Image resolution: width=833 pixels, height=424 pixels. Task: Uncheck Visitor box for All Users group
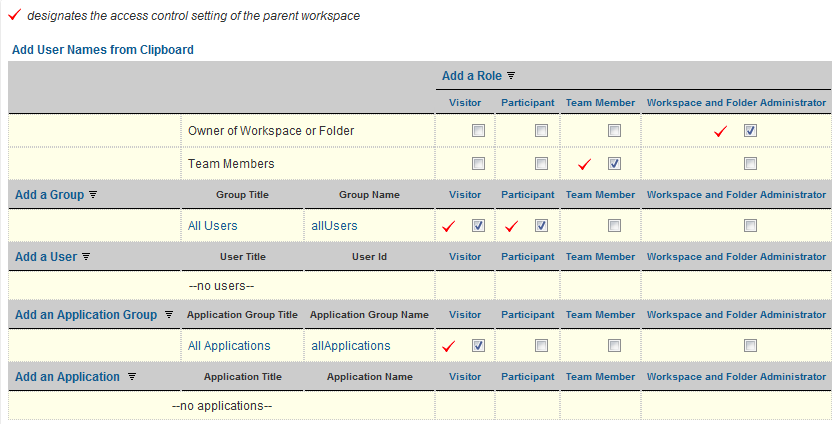tap(478, 226)
